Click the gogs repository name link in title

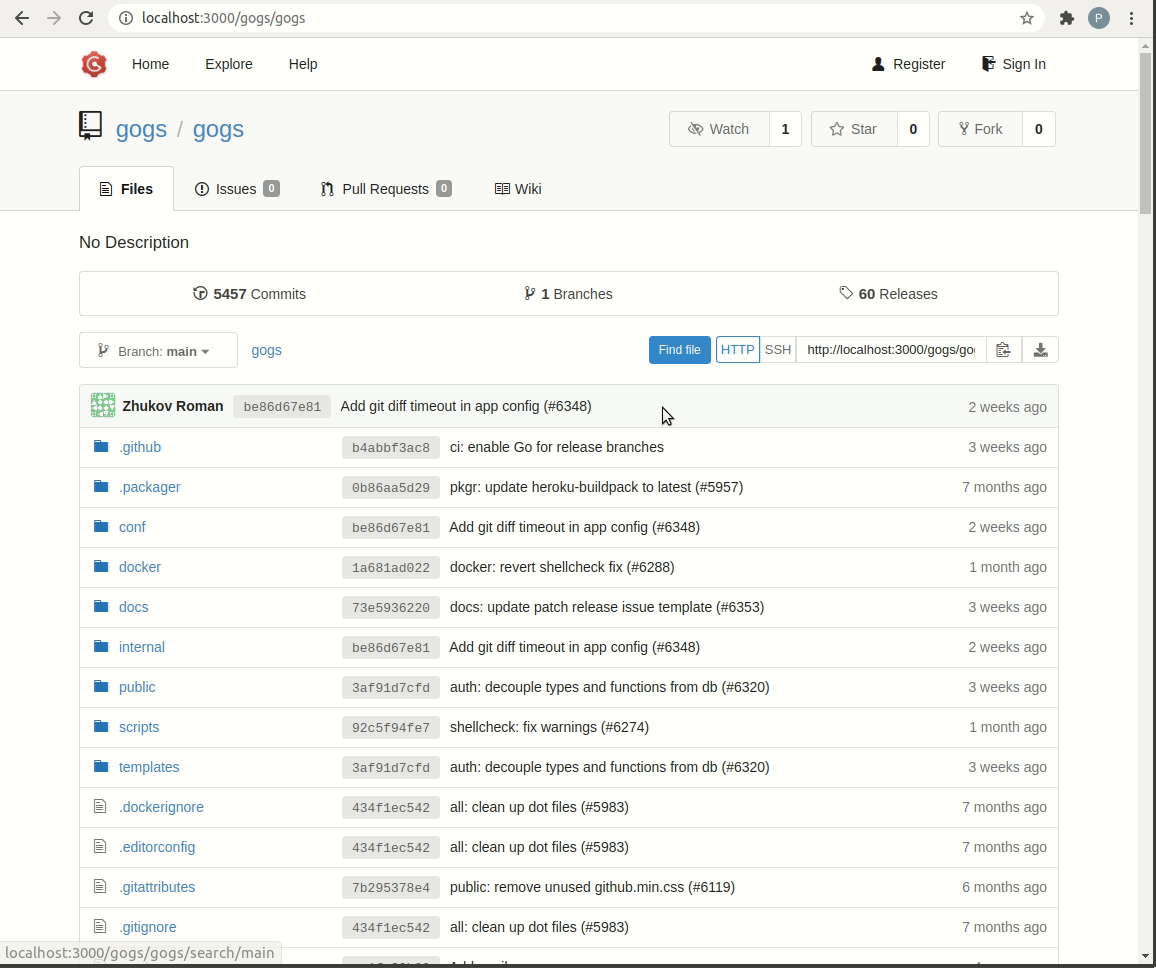[x=218, y=129]
